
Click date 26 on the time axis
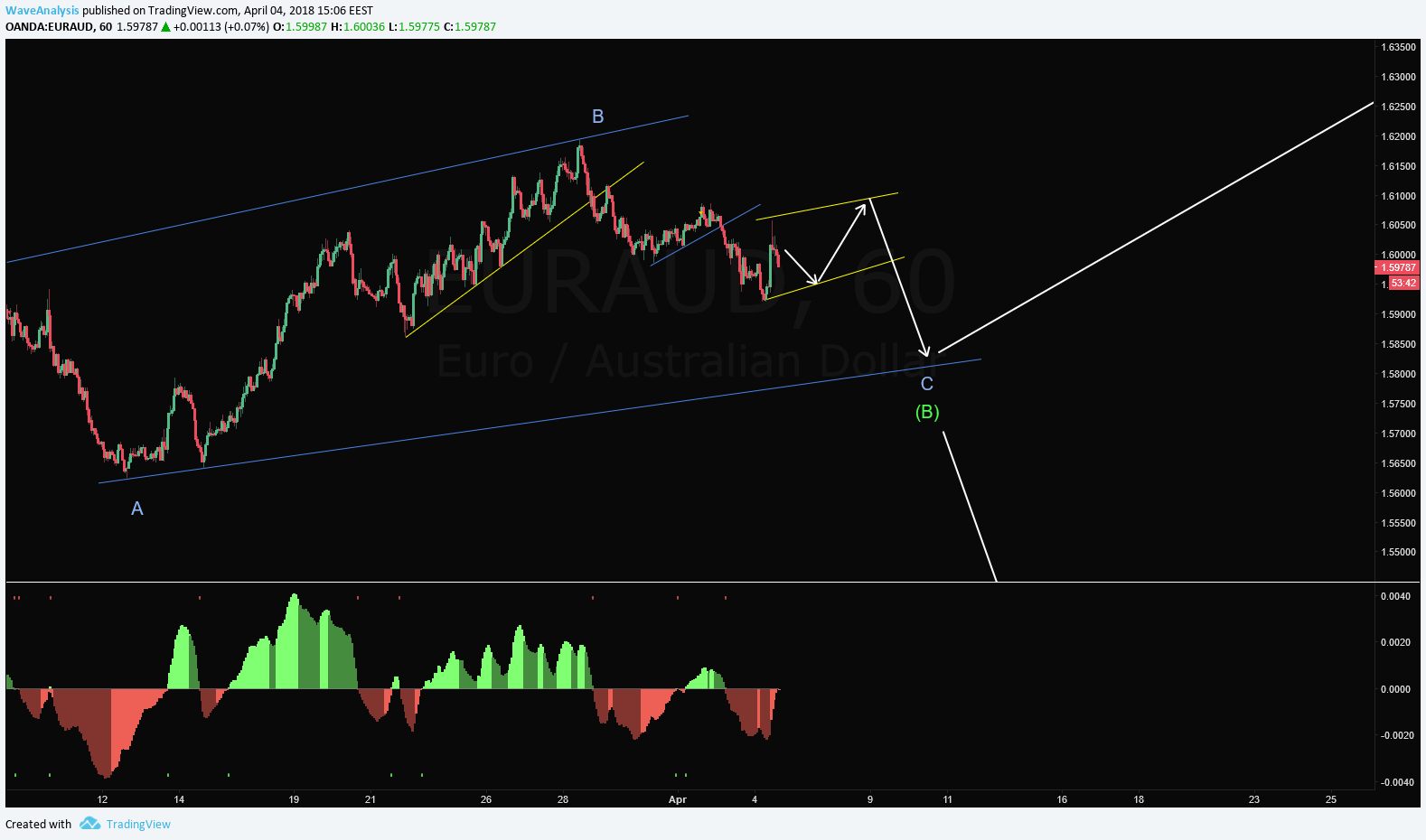[486, 799]
